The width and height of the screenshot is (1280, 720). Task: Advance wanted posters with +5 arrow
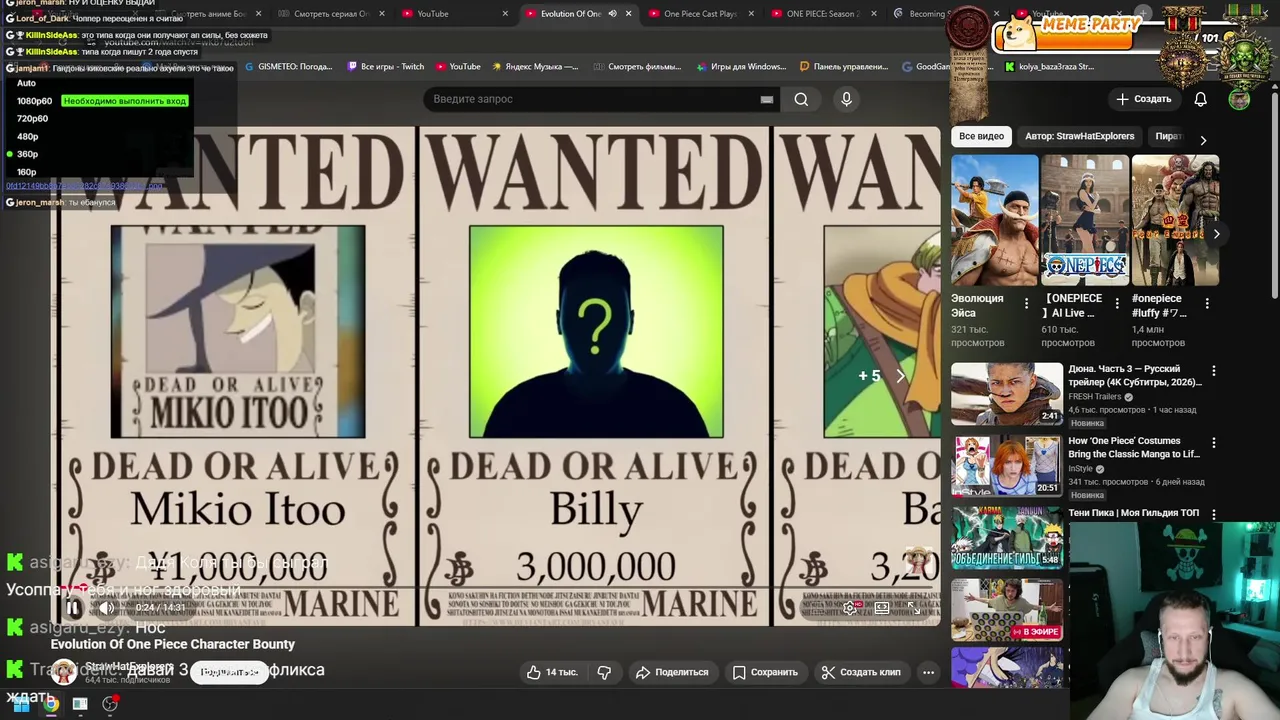tap(900, 376)
